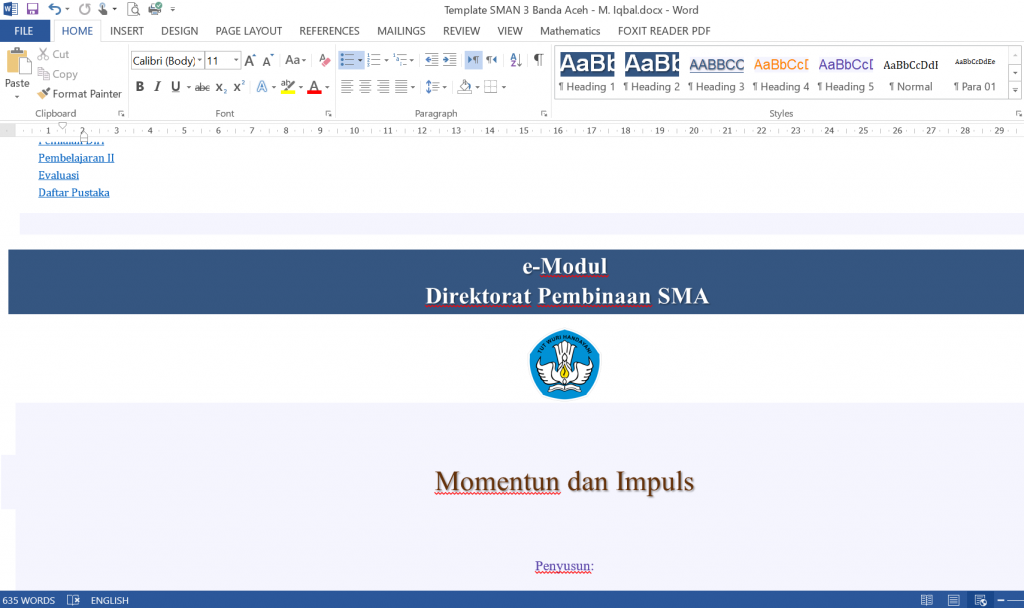Click the Momentun dan Impuls title text
Screen dimensions: 1024x608
click(564, 482)
